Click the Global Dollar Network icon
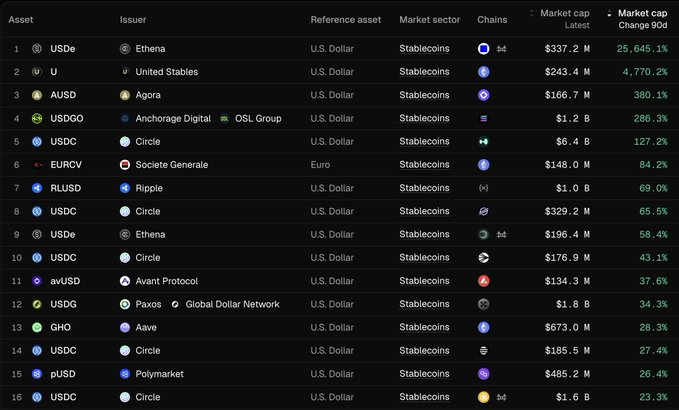Image resolution: width=679 pixels, height=410 pixels. click(175, 304)
